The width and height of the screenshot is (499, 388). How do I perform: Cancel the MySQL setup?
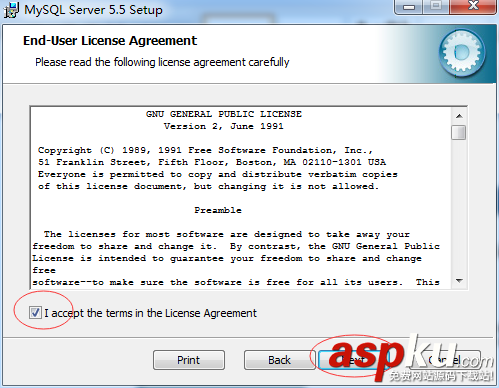click(444, 360)
